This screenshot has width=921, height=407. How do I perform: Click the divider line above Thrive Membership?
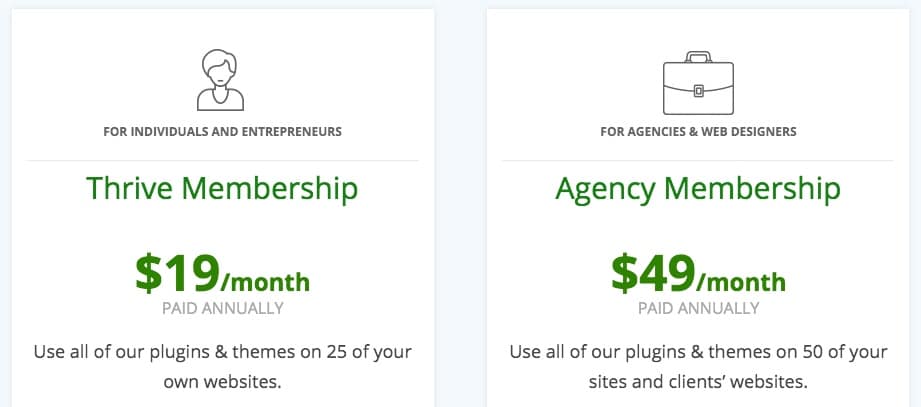(x=222, y=160)
